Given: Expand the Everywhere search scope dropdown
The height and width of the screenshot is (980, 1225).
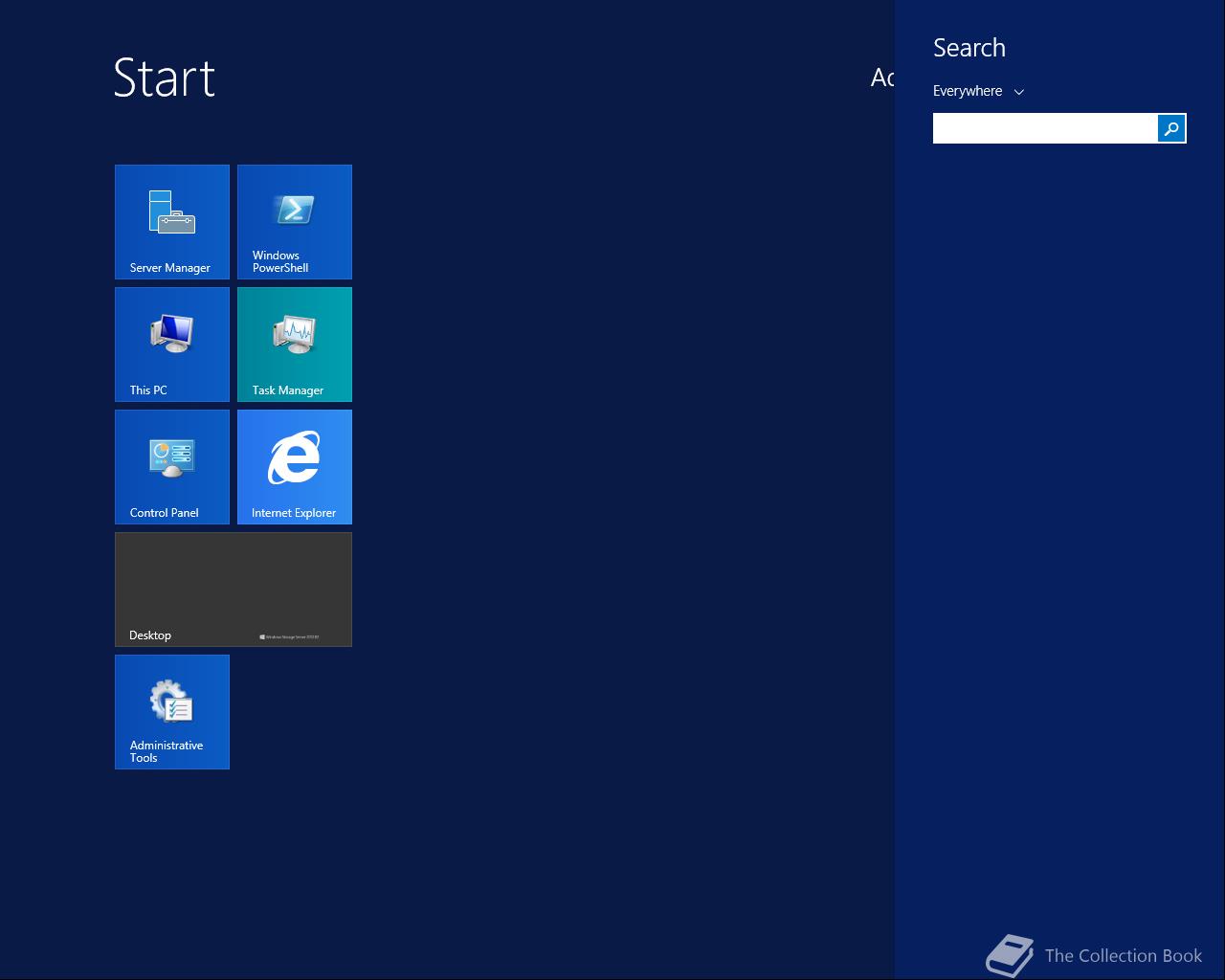Looking at the screenshot, I should pyautogui.click(x=978, y=91).
